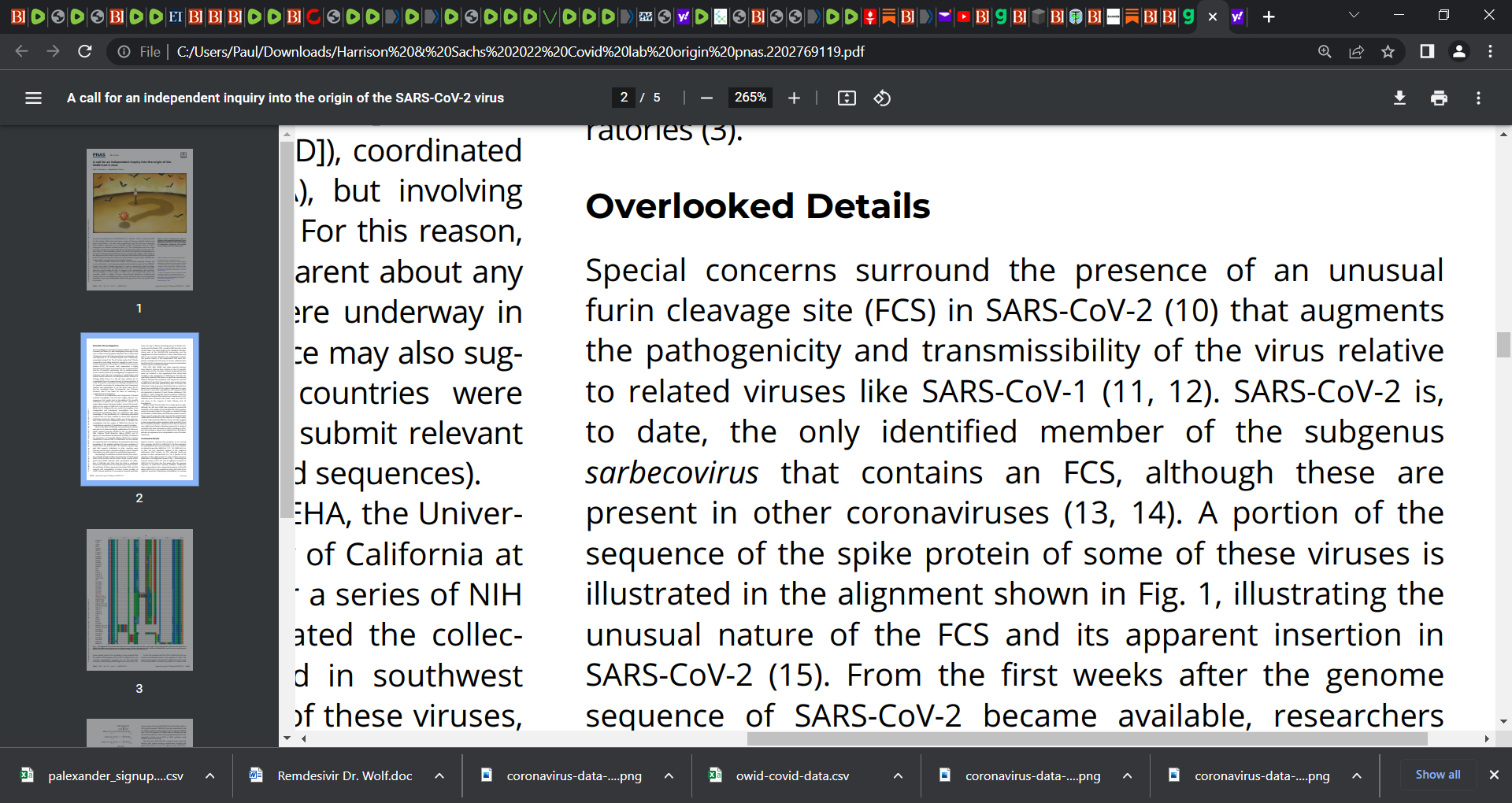Open owid-covid-data.csv download

(x=791, y=775)
